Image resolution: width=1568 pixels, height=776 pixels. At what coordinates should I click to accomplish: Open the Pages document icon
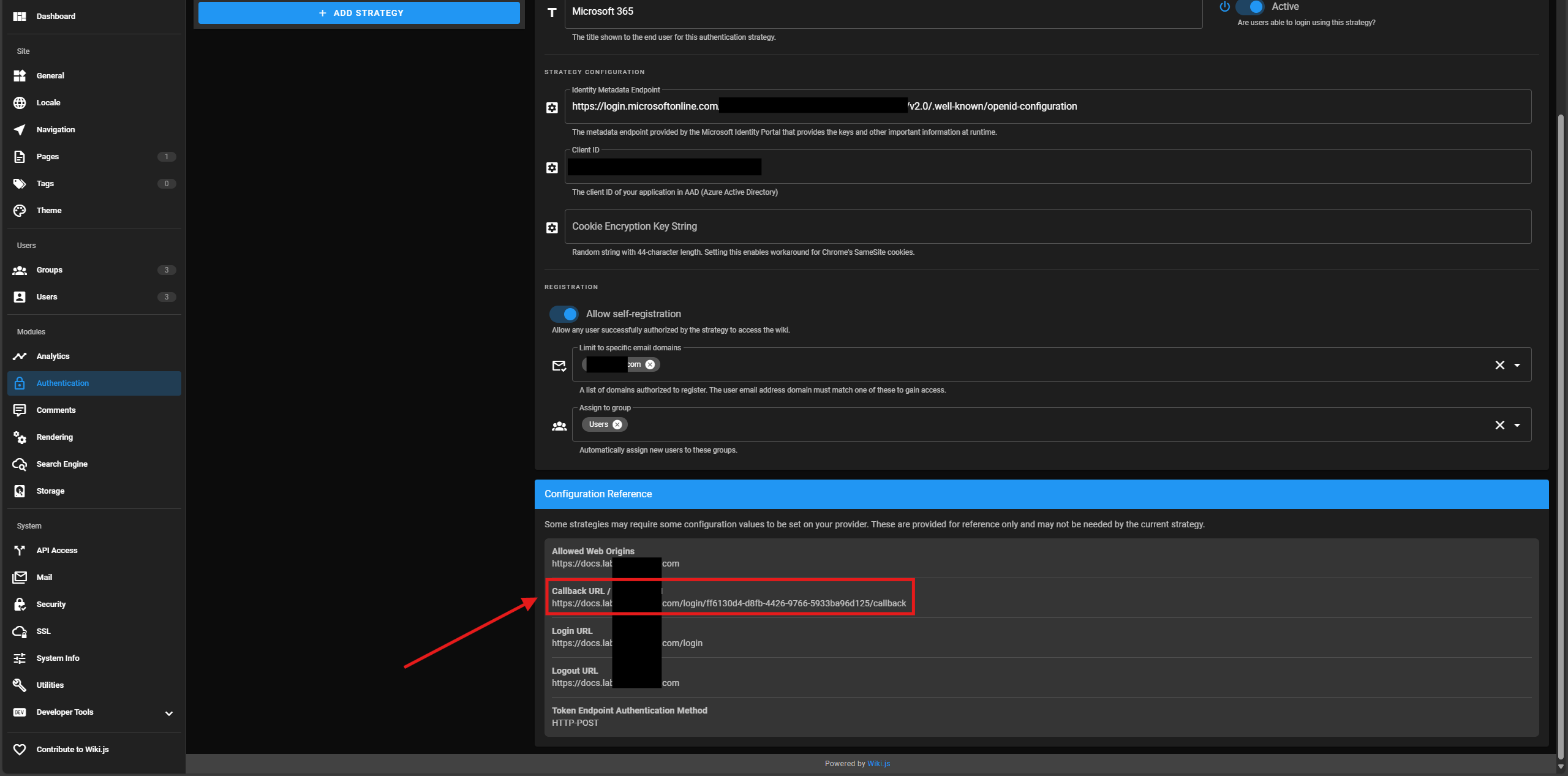tap(20, 157)
